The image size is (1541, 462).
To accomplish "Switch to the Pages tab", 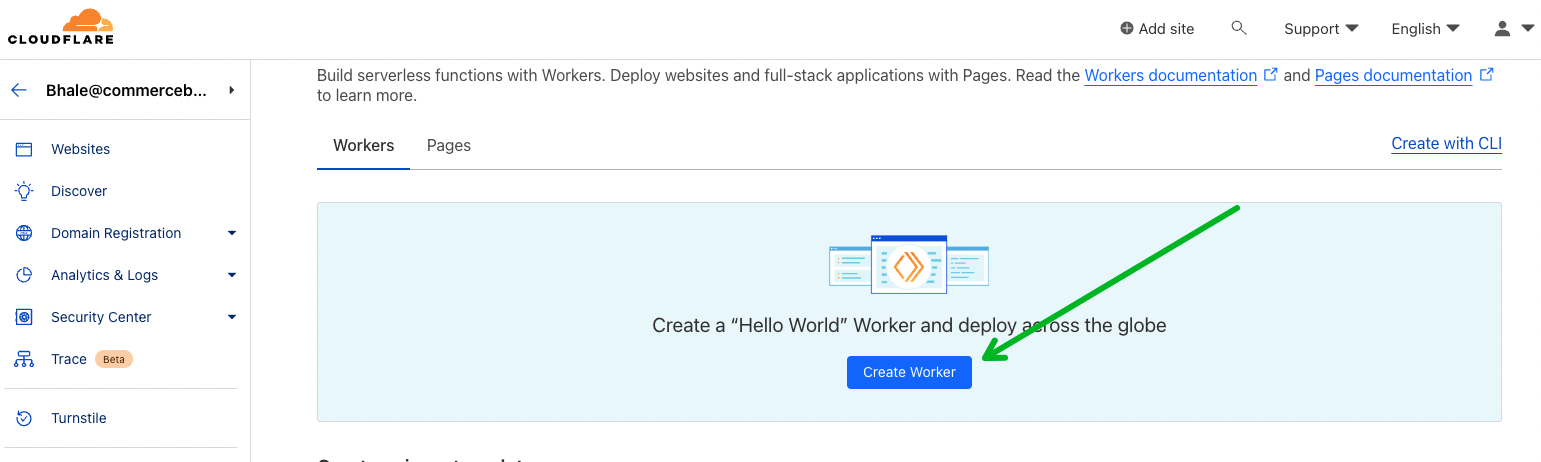I will pos(449,145).
